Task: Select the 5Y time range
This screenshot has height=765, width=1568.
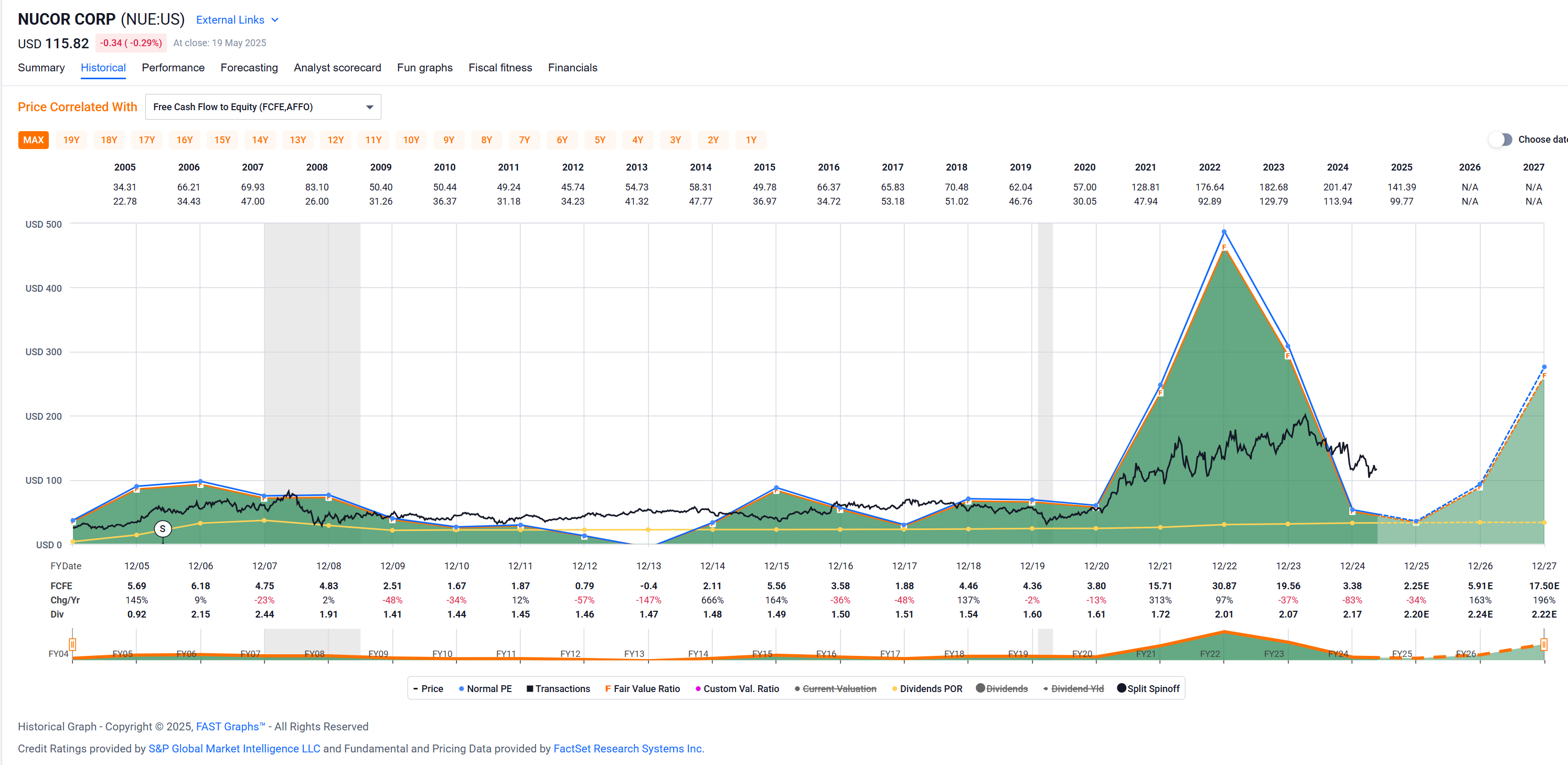Action: (x=600, y=140)
